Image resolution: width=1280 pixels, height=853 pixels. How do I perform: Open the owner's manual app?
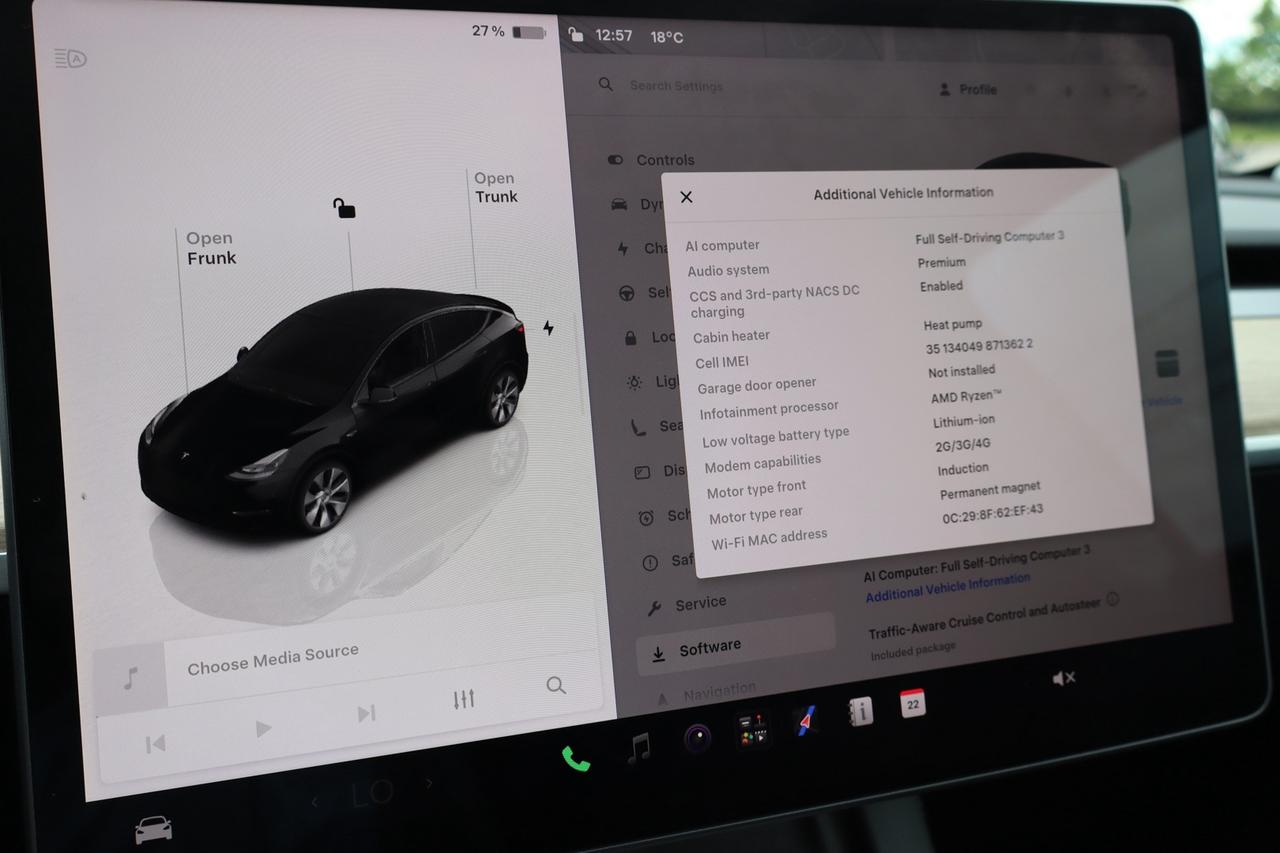[860, 711]
